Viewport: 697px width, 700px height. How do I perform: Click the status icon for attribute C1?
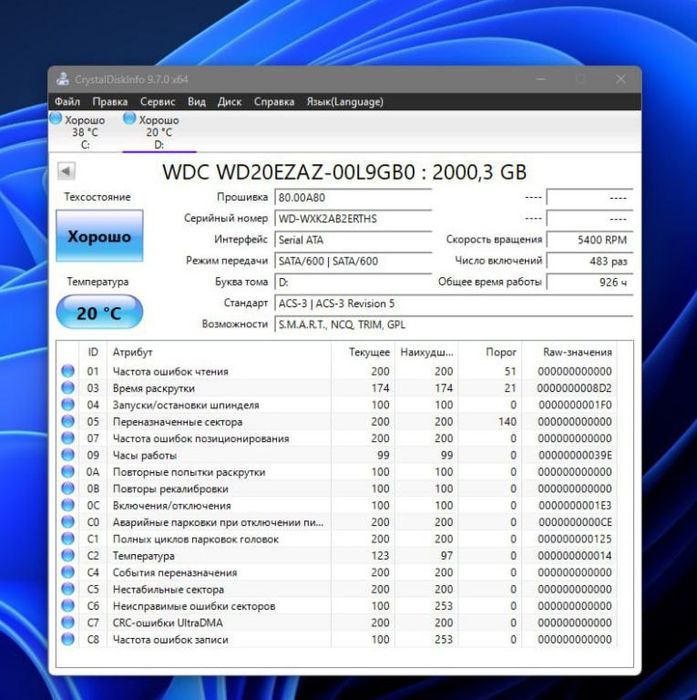[68, 538]
